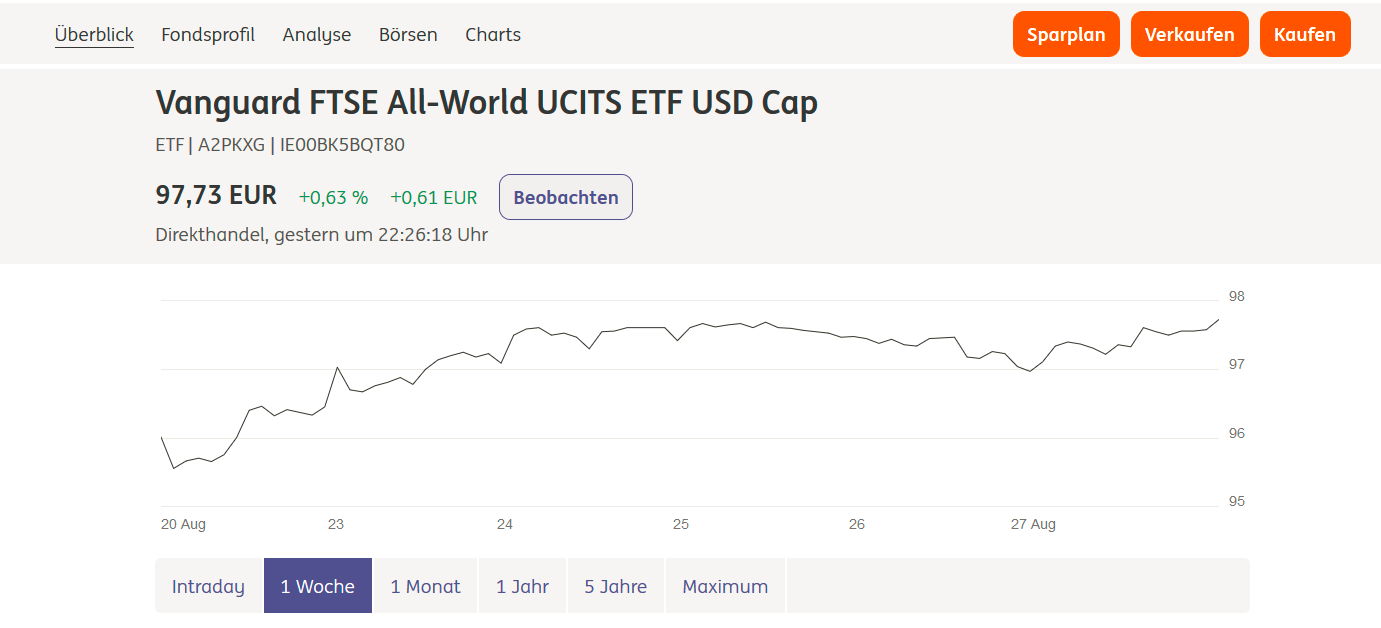Display the 1 Jahr chart range
The image size is (1381, 628).
tap(522, 586)
